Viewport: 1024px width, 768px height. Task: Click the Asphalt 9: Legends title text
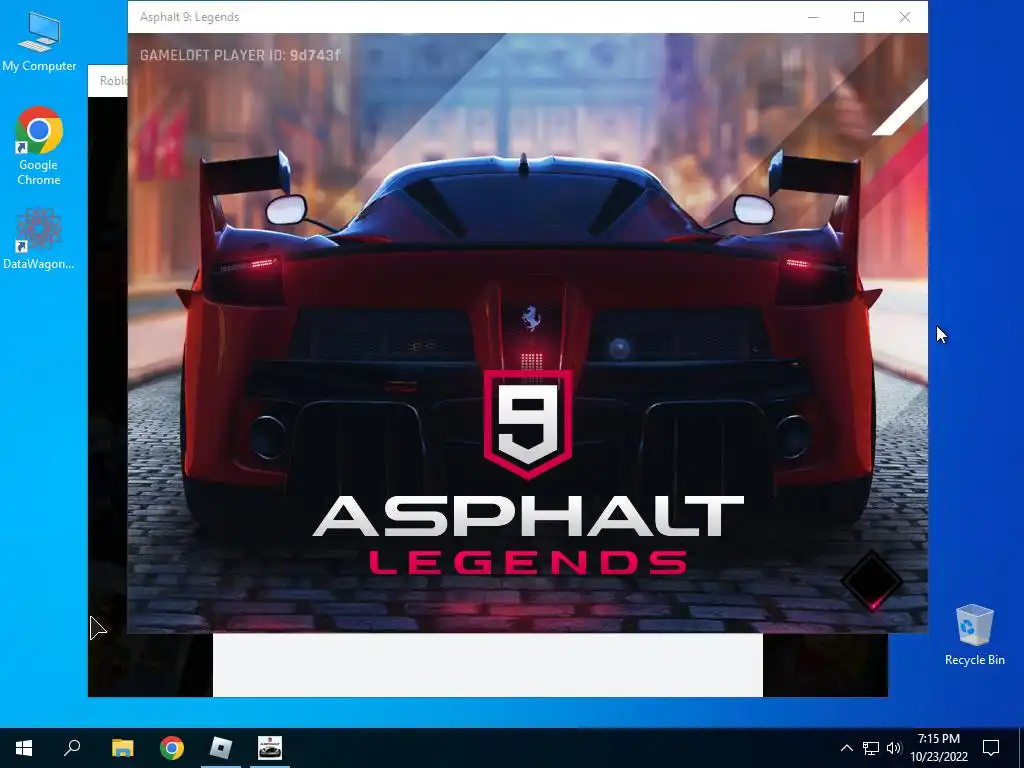pyautogui.click(x=189, y=17)
